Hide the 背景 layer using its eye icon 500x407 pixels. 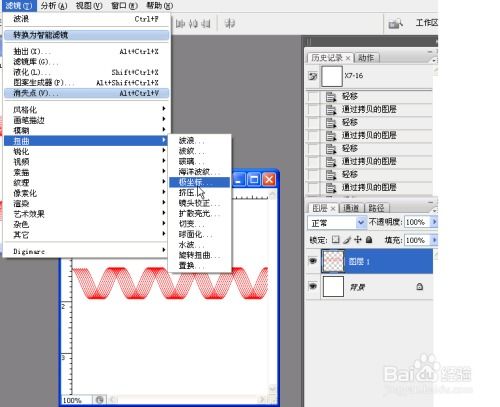tap(313, 286)
